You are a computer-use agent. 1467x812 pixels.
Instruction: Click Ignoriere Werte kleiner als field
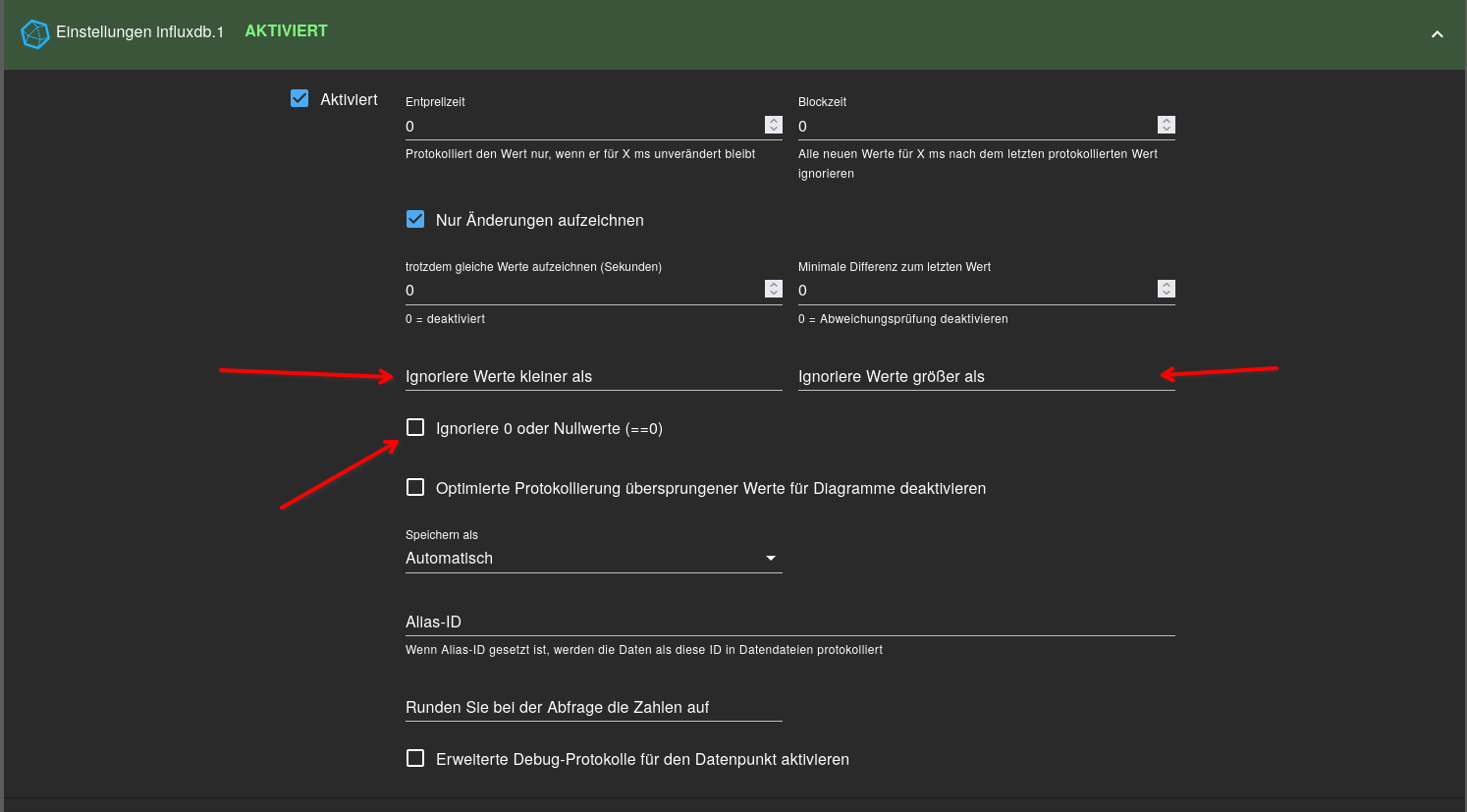point(594,376)
